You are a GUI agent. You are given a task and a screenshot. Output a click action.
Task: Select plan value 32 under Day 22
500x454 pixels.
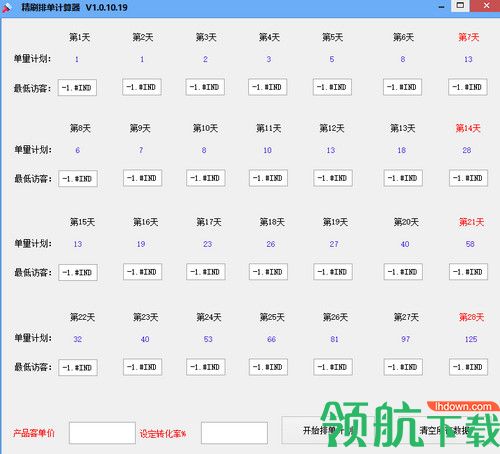78,339
